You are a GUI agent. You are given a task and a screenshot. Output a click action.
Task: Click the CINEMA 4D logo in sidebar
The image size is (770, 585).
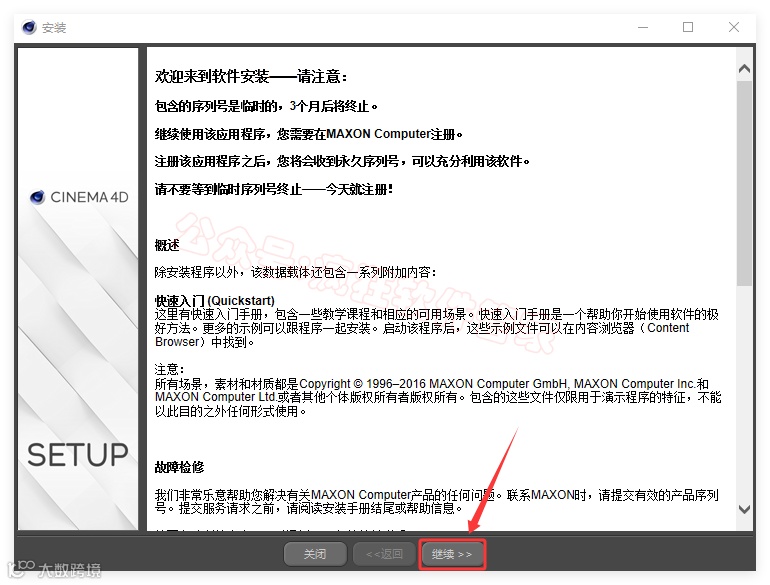coord(79,197)
